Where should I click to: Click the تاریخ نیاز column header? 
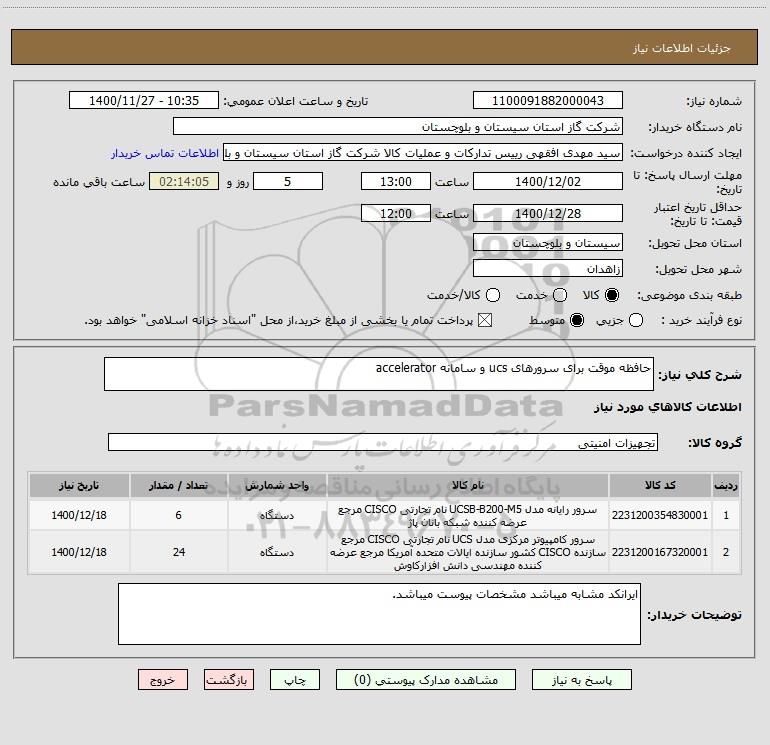79,485
